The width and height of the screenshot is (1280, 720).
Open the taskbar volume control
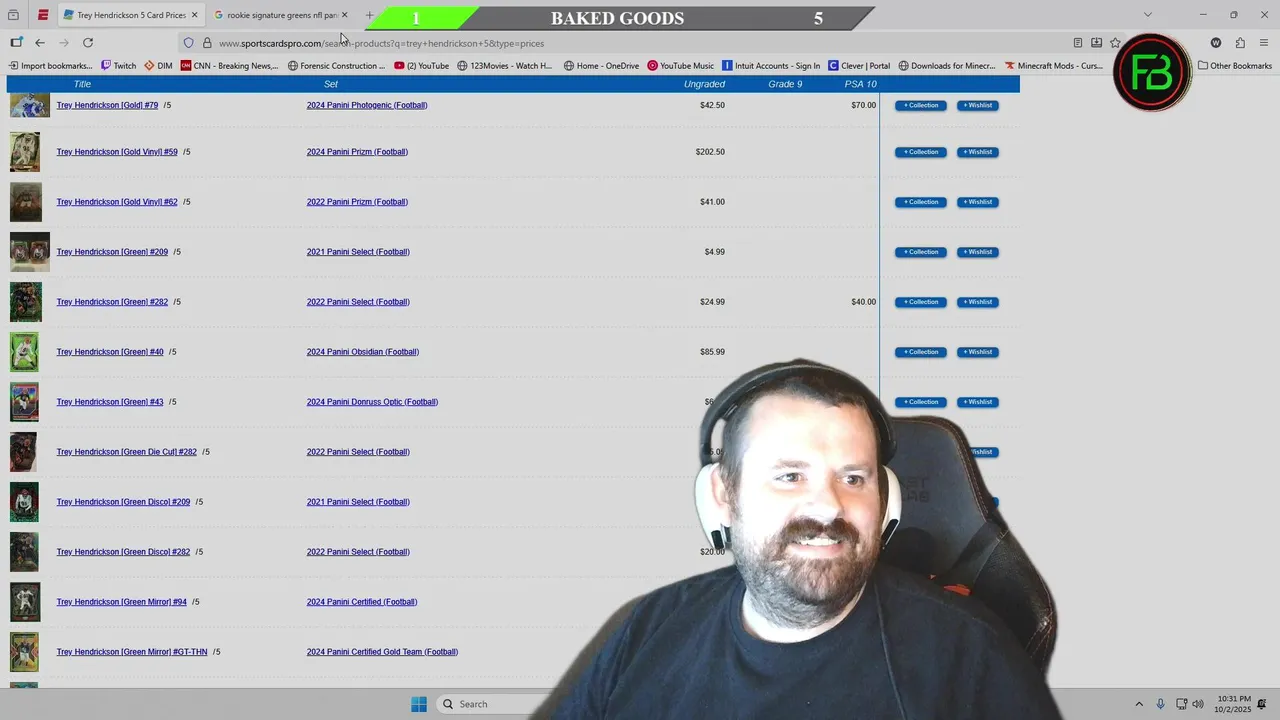pyautogui.click(x=1198, y=704)
